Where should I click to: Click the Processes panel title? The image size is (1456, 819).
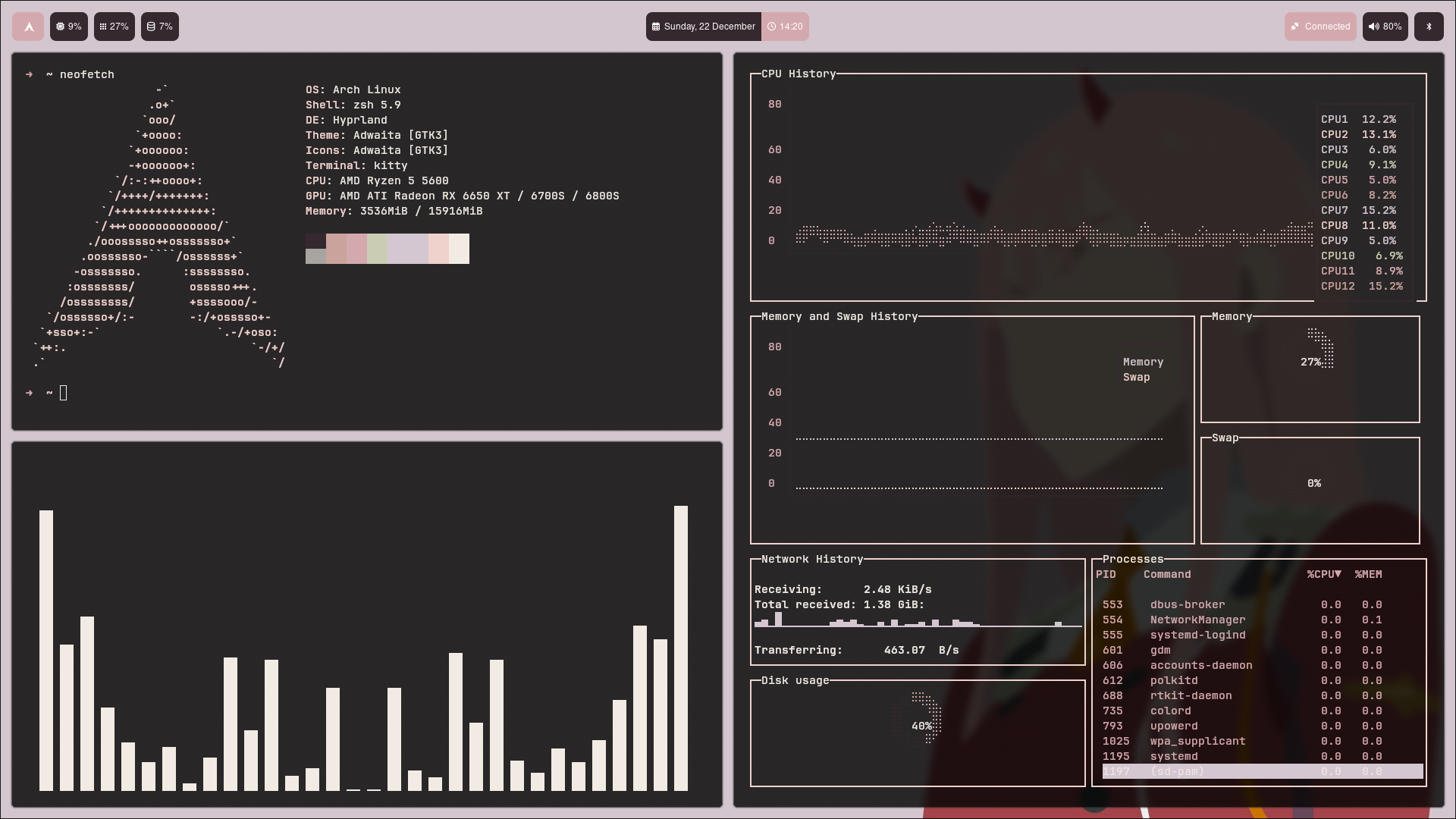pos(1133,560)
